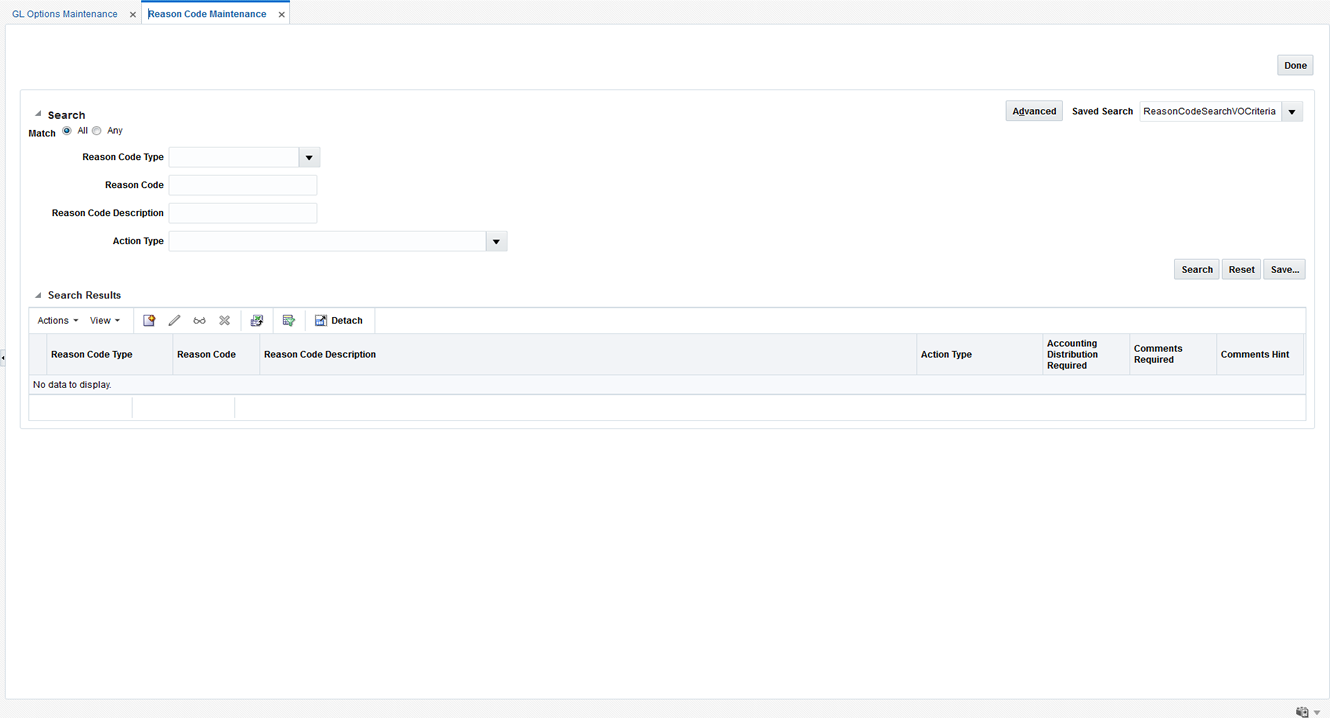Click the Search button

[x=1196, y=269]
